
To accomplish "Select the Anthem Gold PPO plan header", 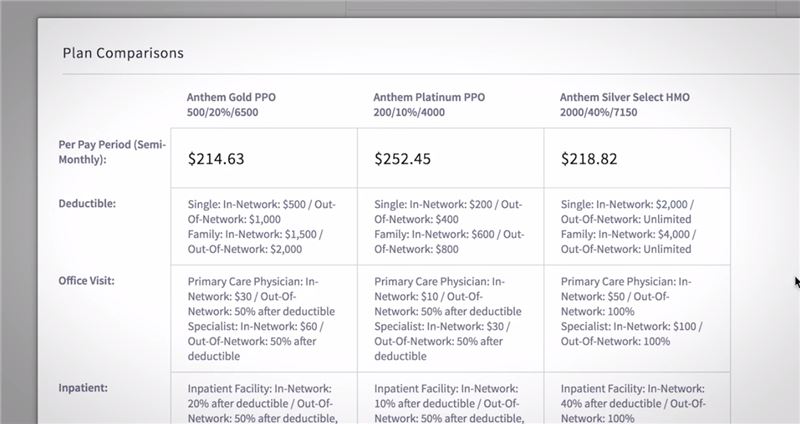I will tap(231, 105).
